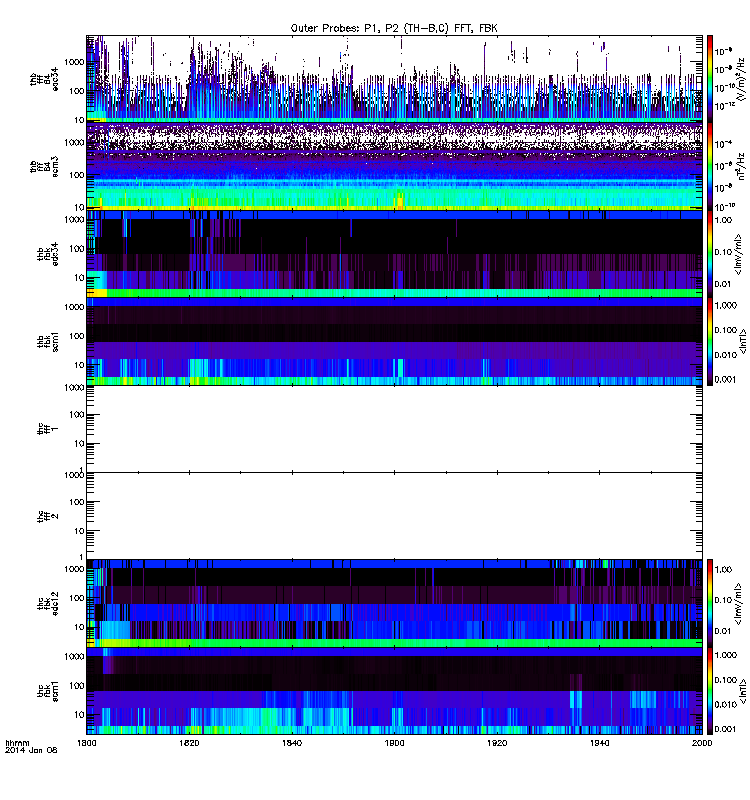Click the 0.001 label on thc fbk scm1 color bar
The image size is (750, 800).
point(726,729)
